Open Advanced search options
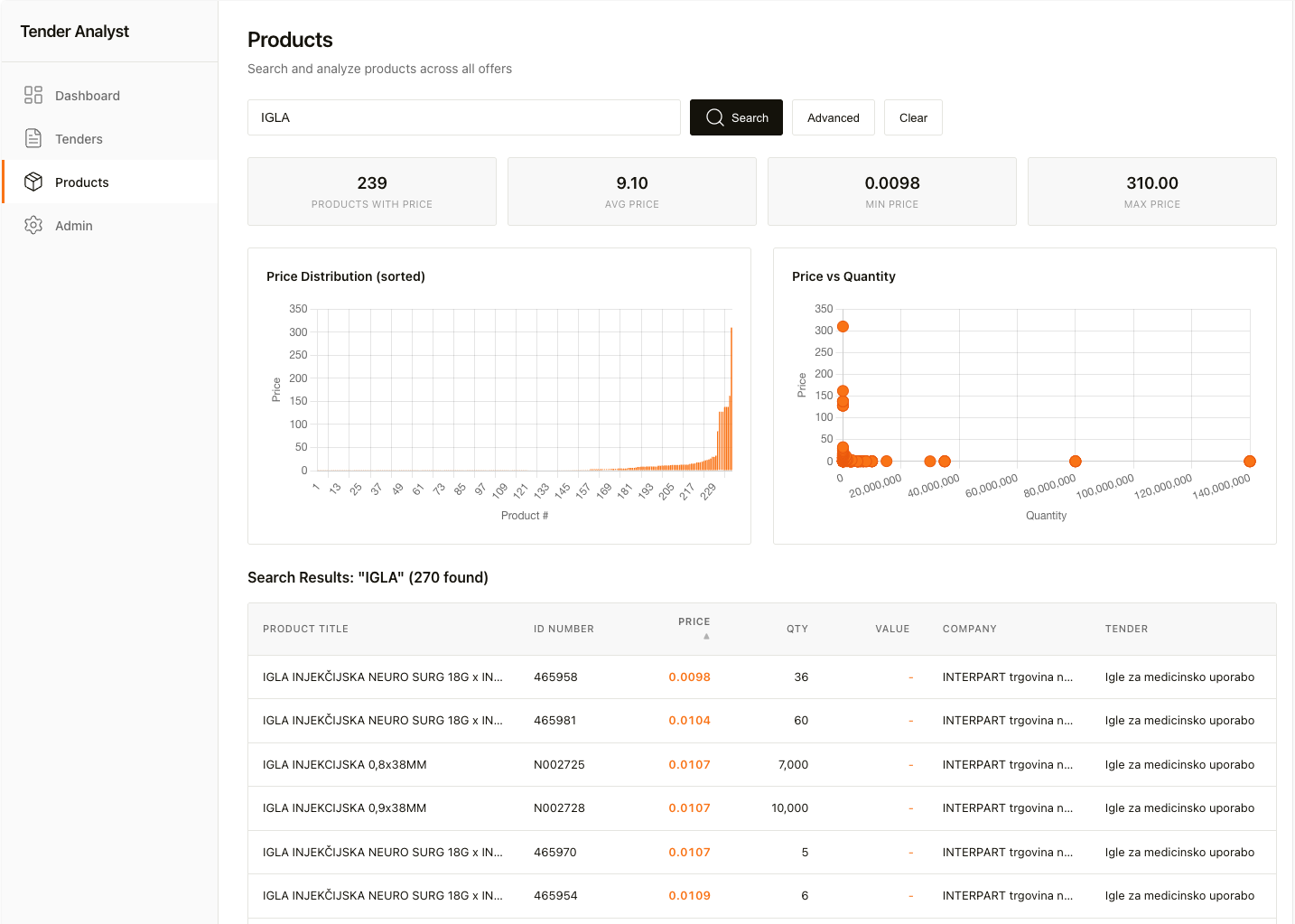 (x=833, y=117)
